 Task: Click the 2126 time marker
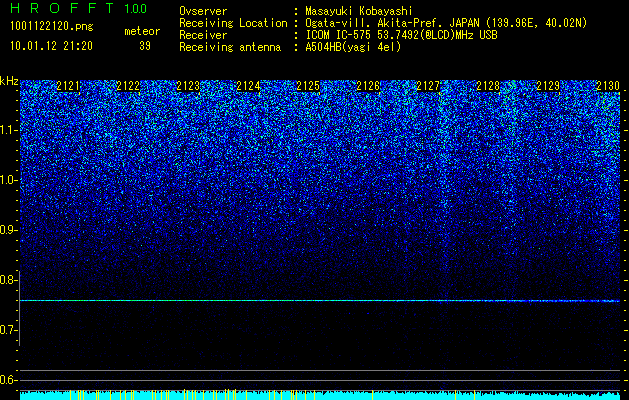click(x=368, y=86)
